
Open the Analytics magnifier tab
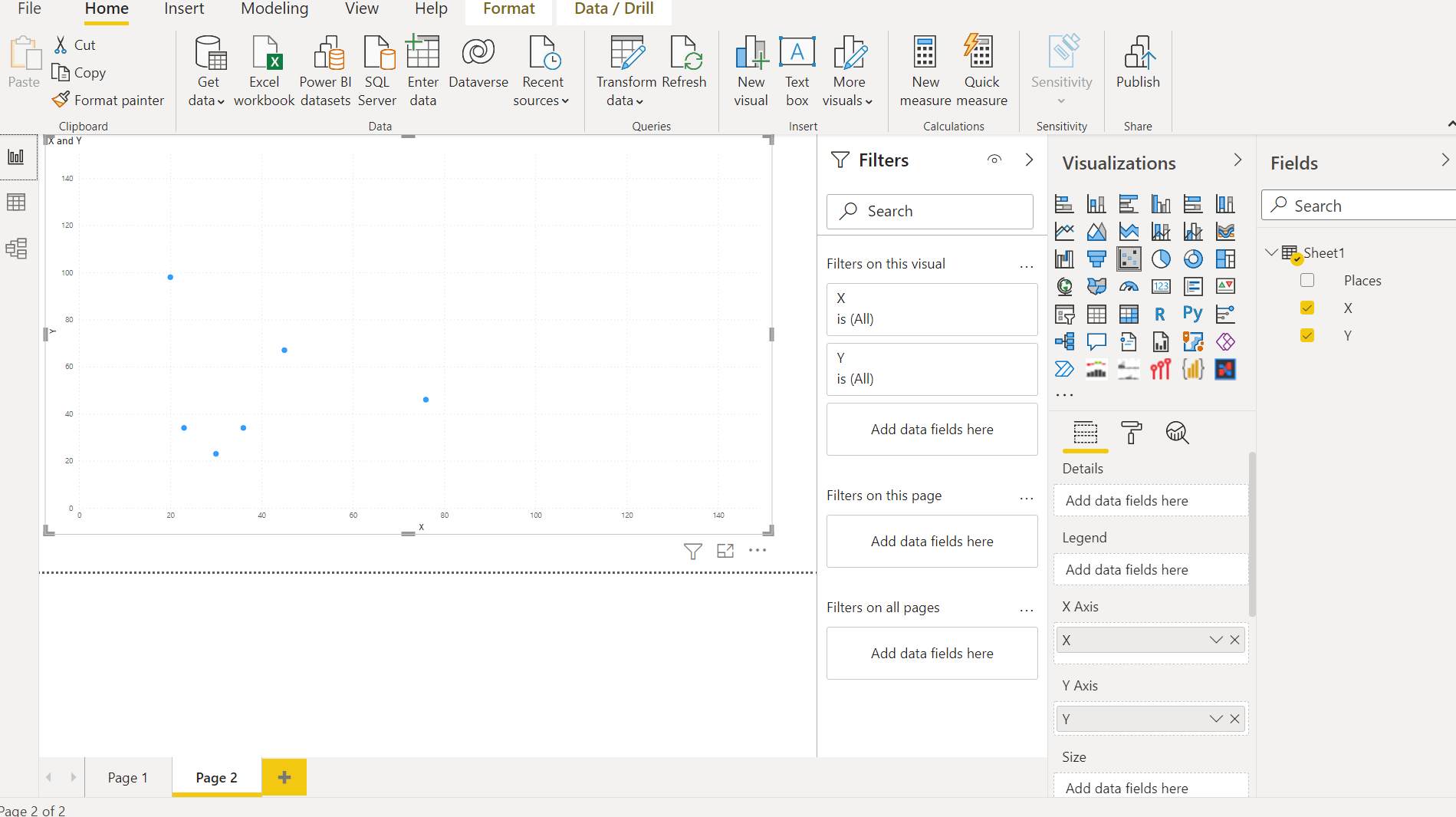[1177, 433]
